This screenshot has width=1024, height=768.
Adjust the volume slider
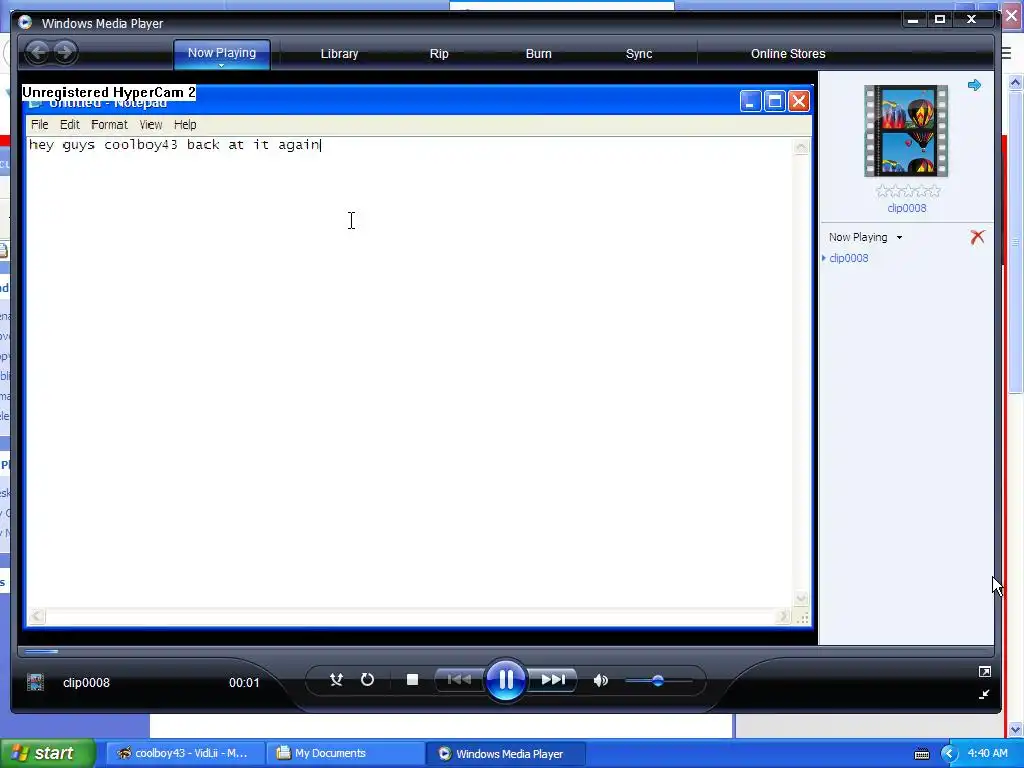click(x=658, y=680)
